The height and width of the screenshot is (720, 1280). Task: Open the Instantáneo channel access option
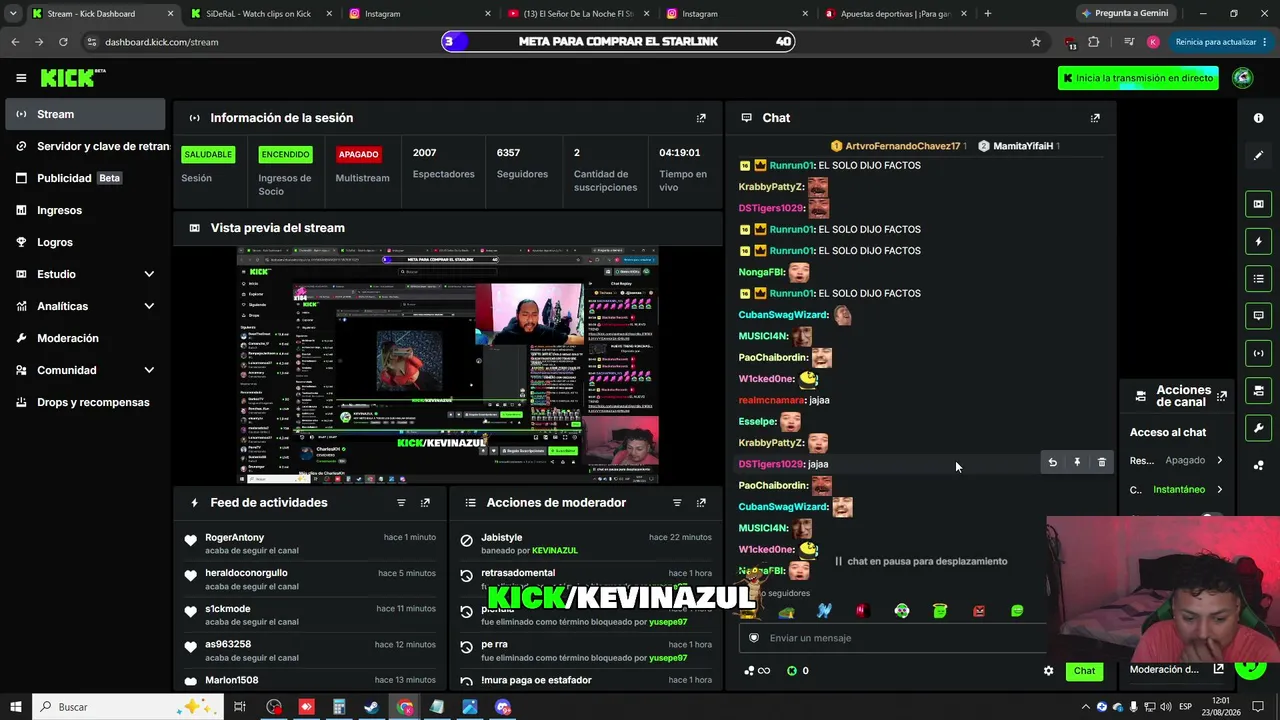pyautogui.click(x=1178, y=490)
